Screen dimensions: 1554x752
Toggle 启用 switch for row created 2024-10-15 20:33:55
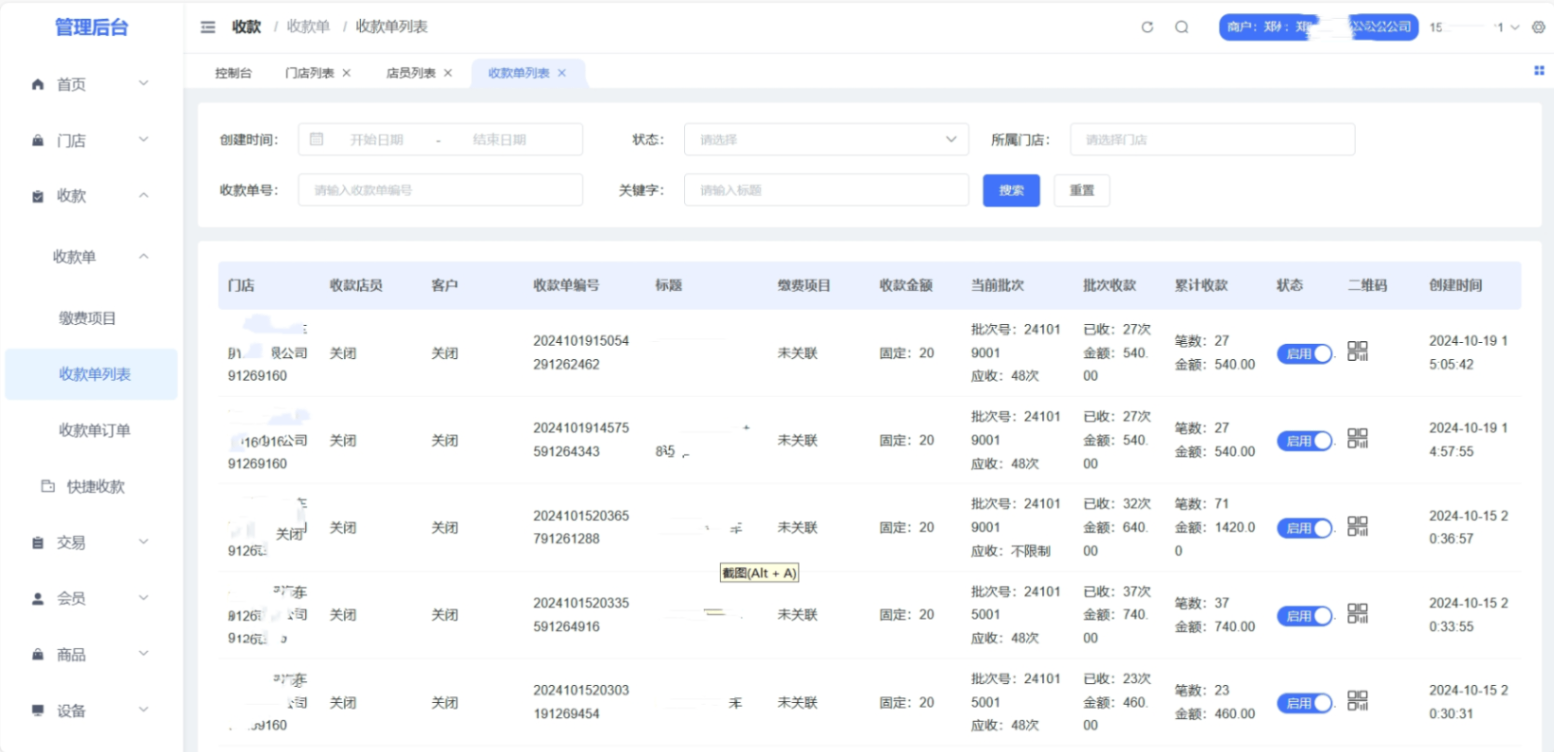[1304, 615]
